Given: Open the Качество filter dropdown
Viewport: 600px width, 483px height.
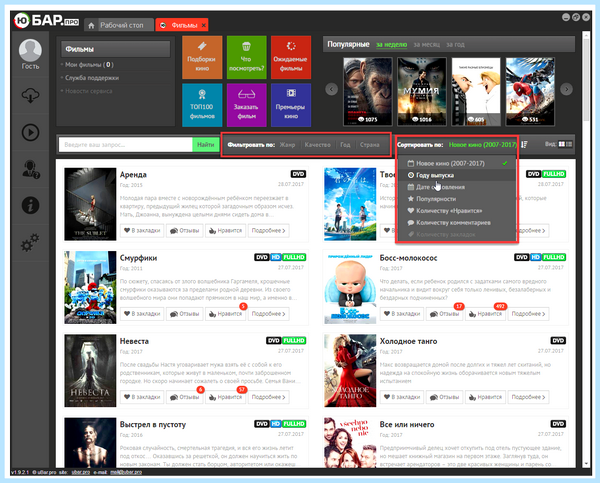Looking at the screenshot, I should point(318,145).
